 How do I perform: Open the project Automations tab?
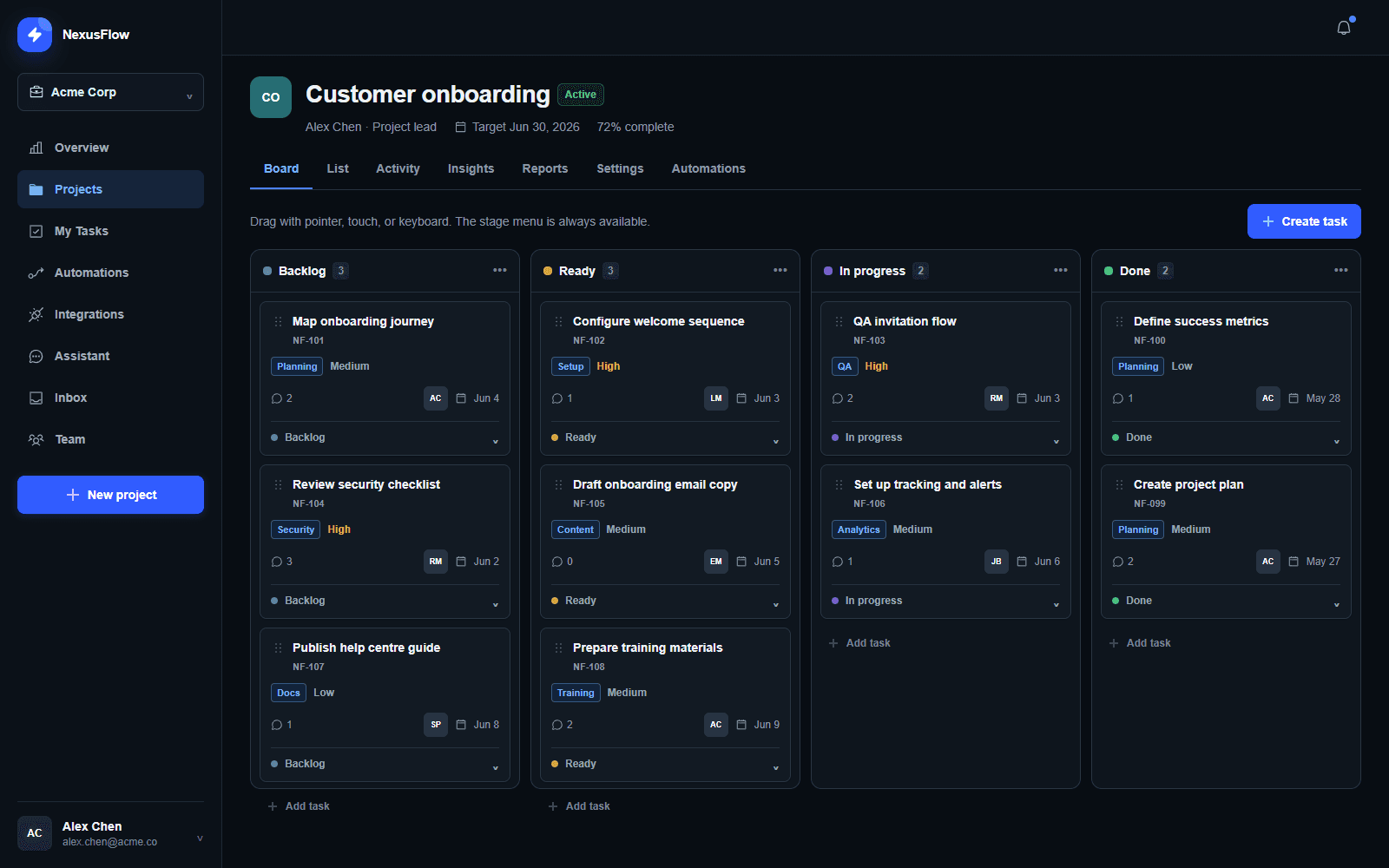[708, 168]
